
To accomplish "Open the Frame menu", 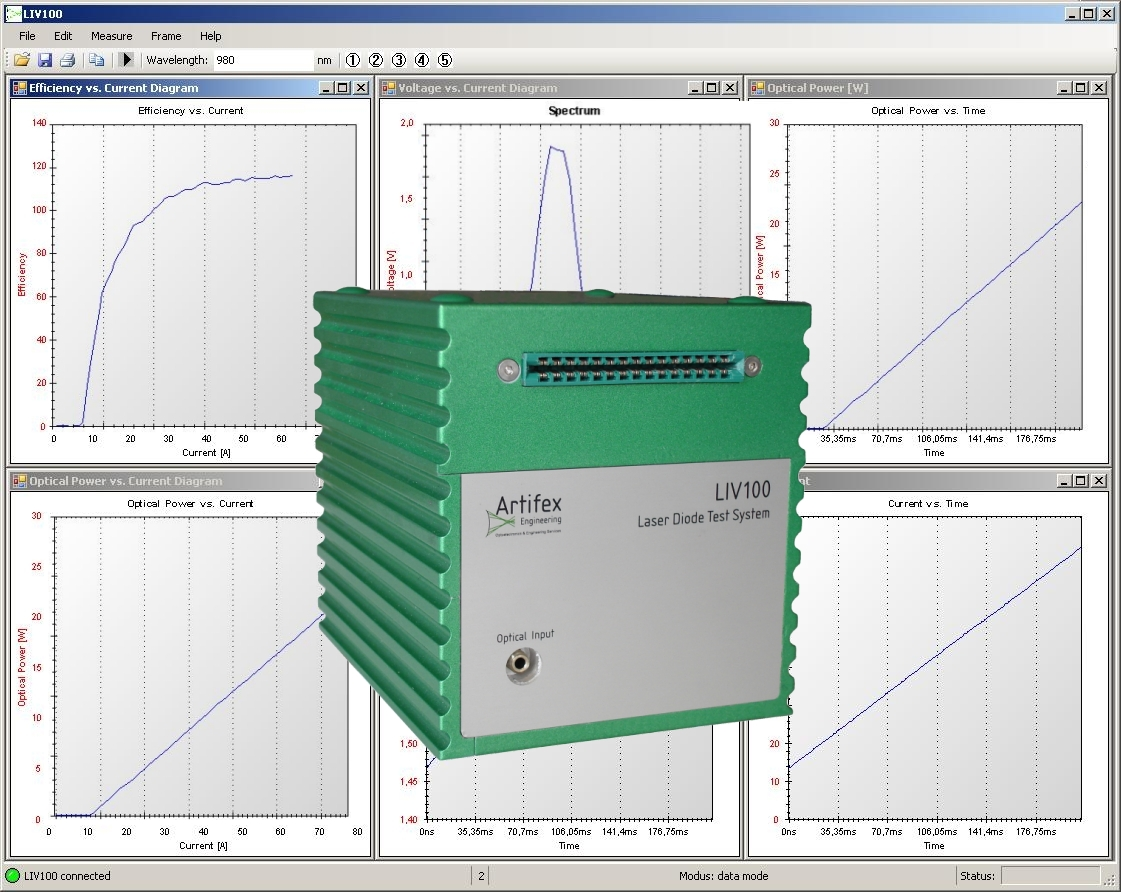I will [166, 36].
